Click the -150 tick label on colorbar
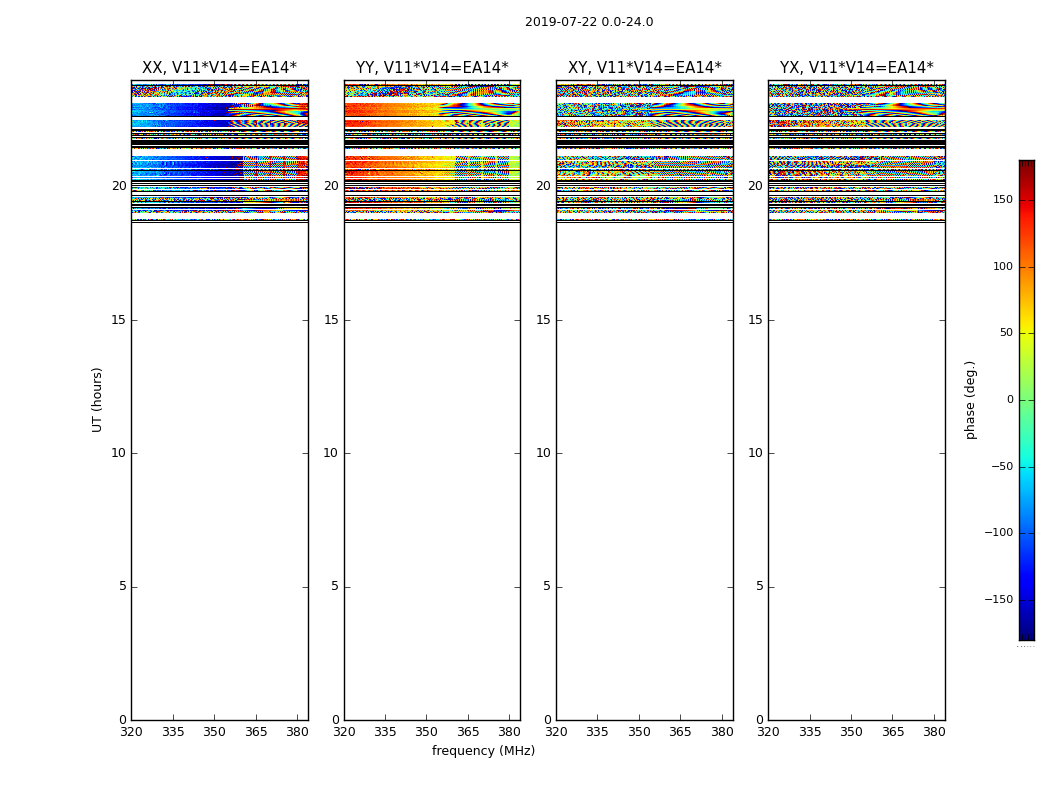The width and height of the screenshot is (1050, 800). click(x=999, y=600)
